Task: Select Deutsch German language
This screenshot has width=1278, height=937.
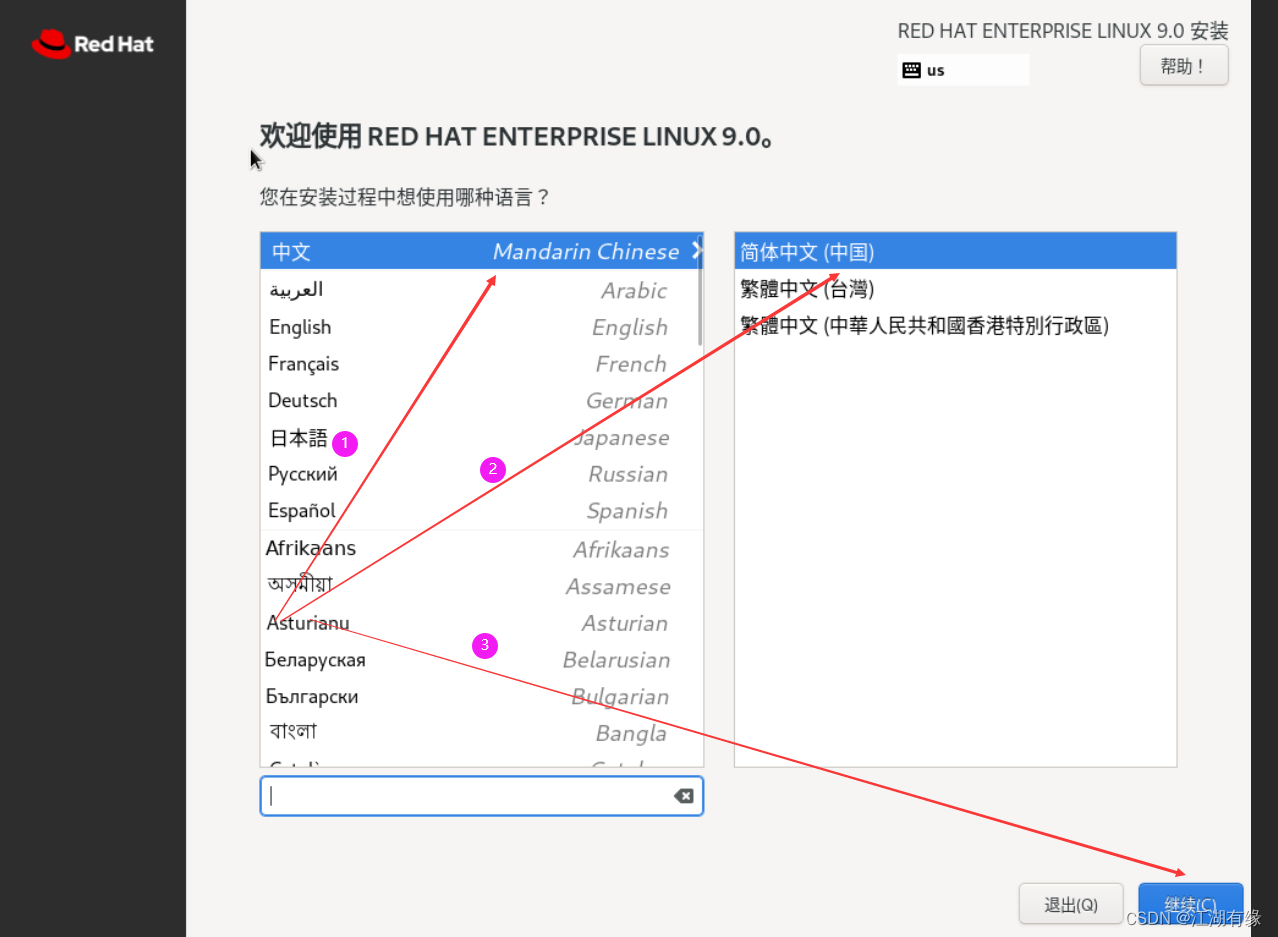Action: [302, 400]
